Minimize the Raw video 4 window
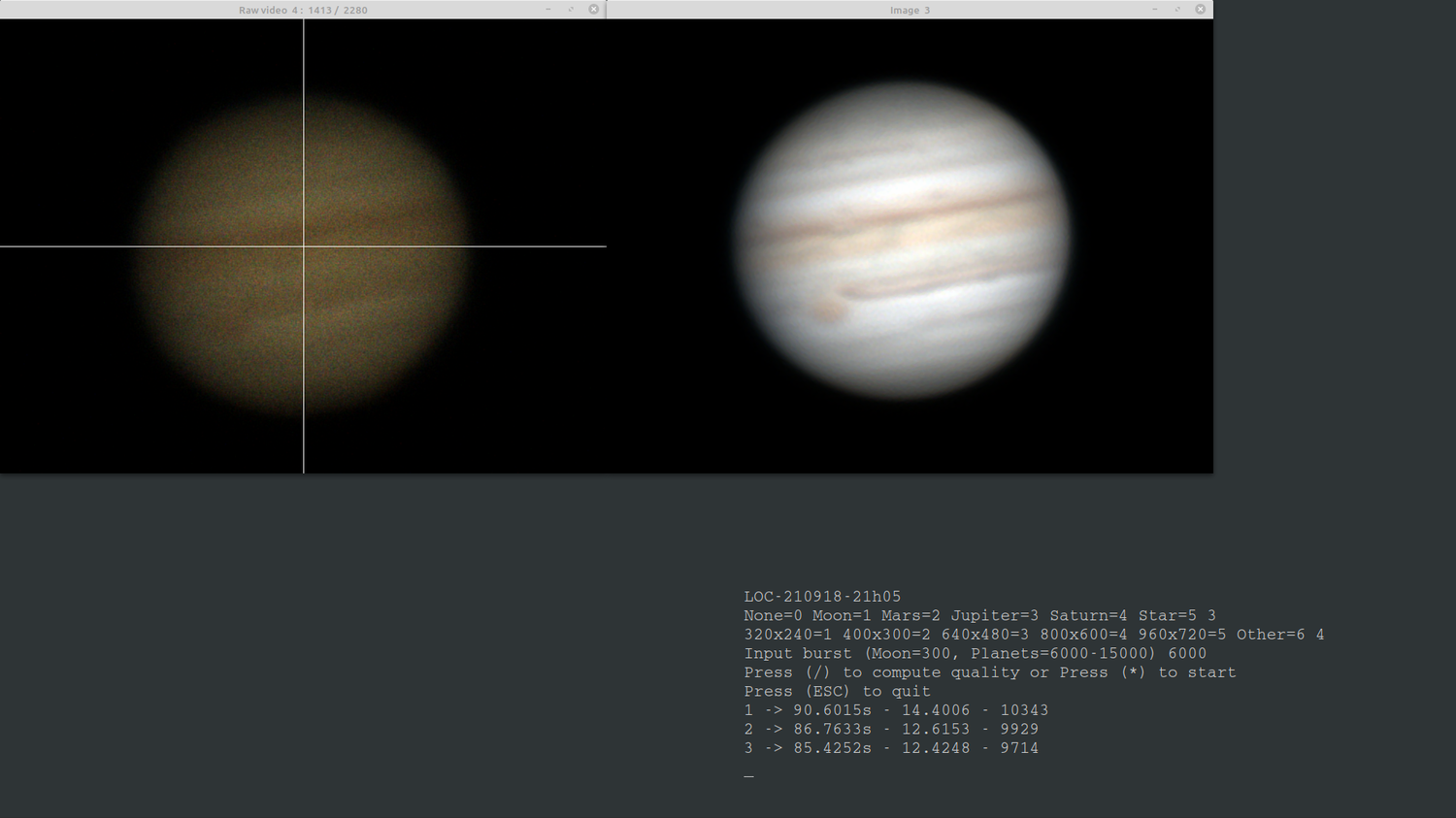The image size is (1456, 818). pos(548,10)
